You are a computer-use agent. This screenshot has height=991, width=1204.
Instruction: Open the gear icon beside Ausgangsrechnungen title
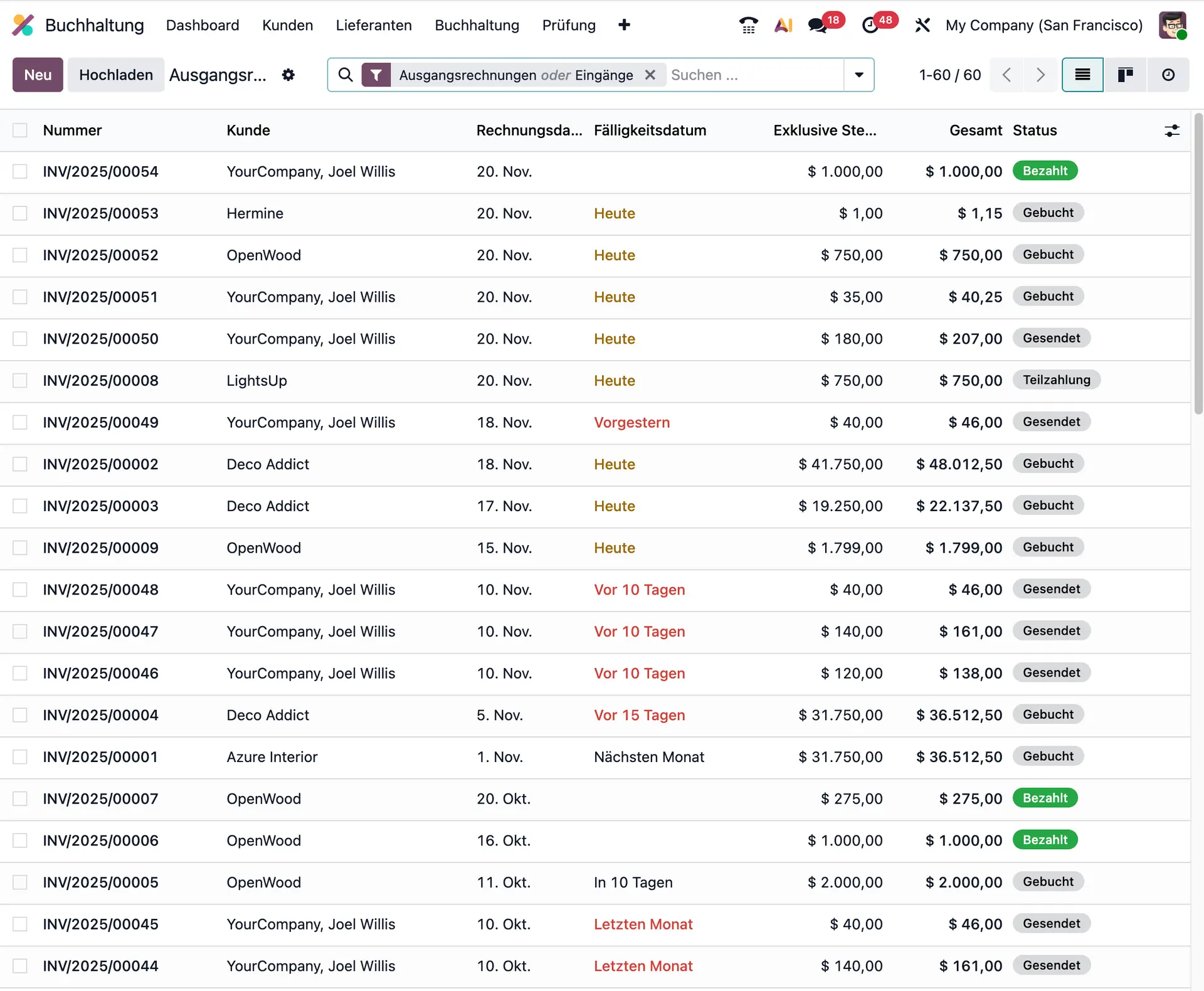(x=288, y=75)
